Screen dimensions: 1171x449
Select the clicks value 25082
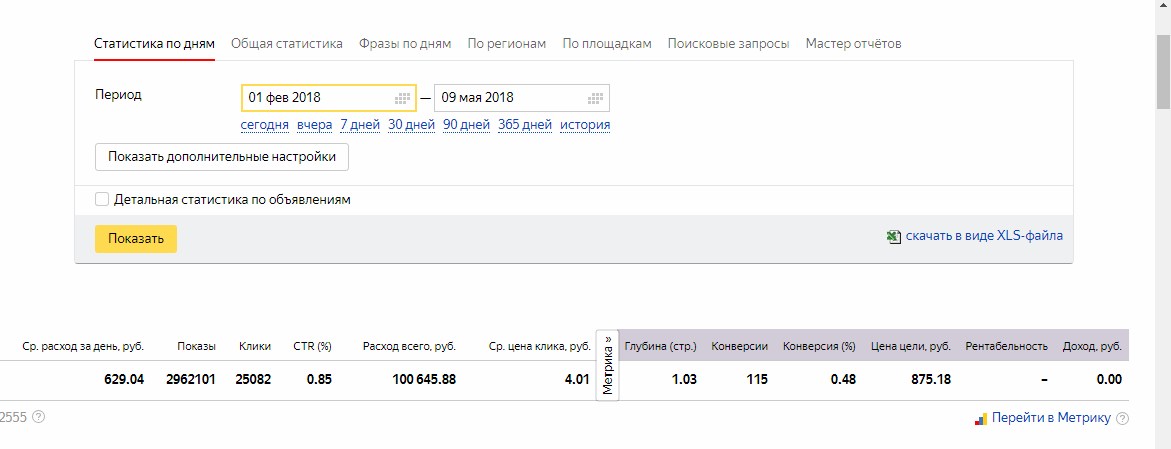(254, 380)
